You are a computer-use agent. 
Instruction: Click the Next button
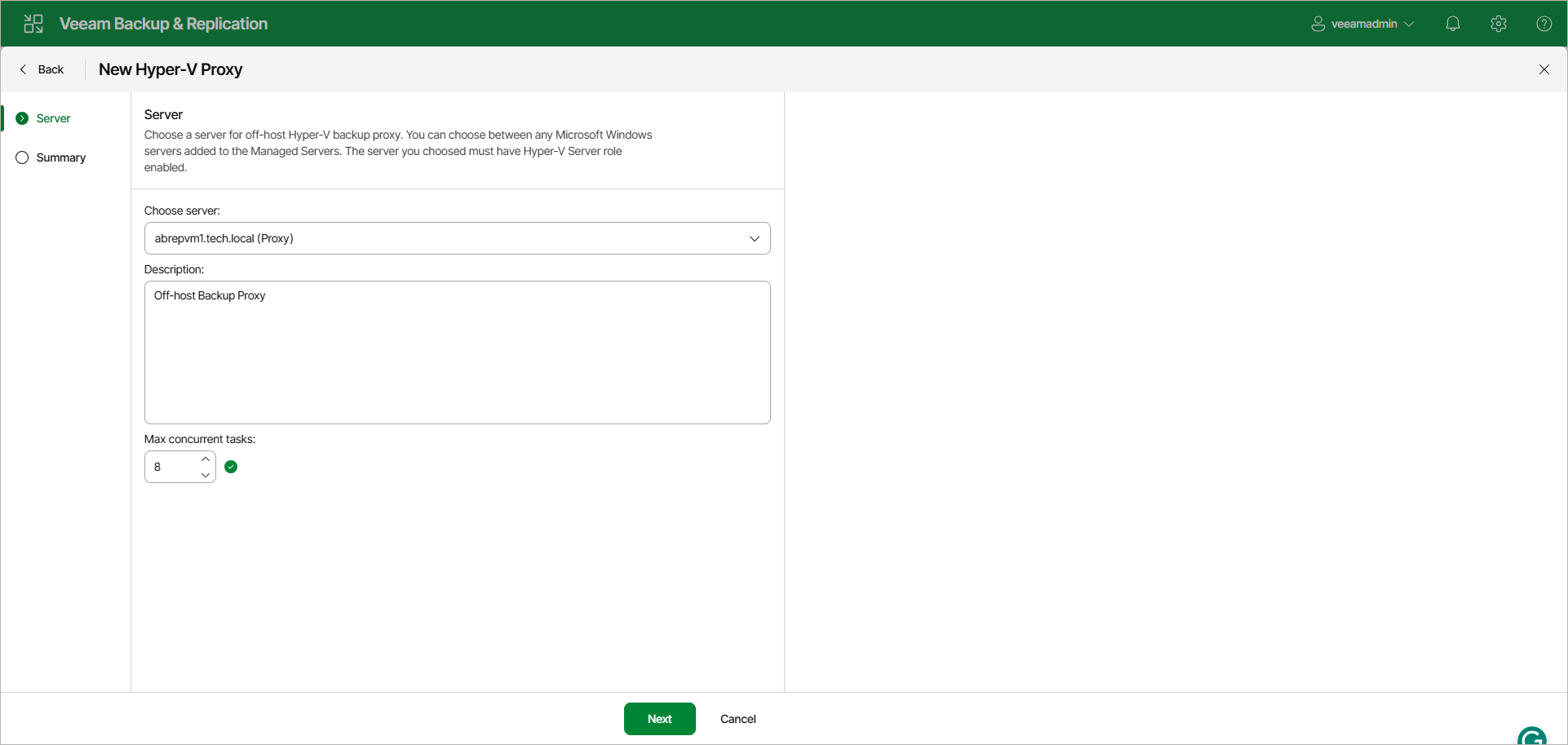pyautogui.click(x=660, y=719)
